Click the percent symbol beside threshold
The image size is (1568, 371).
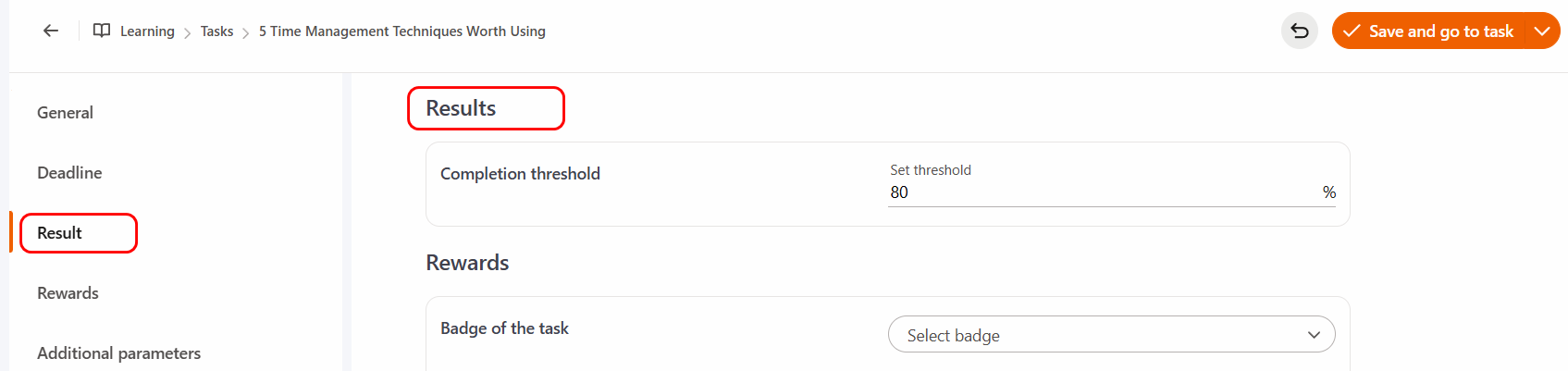(1329, 192)
